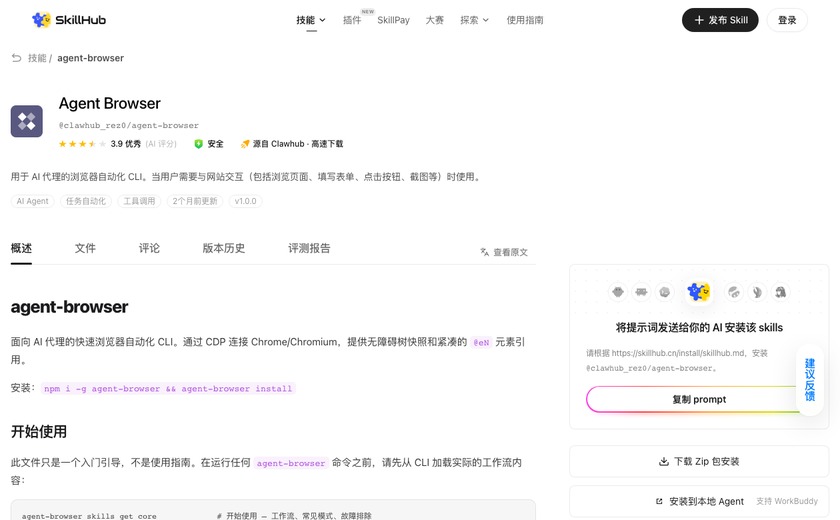Click the agent-browser inline code under 开始使用
Viewport: 840px width, 520px height.
tap(291, 463)
